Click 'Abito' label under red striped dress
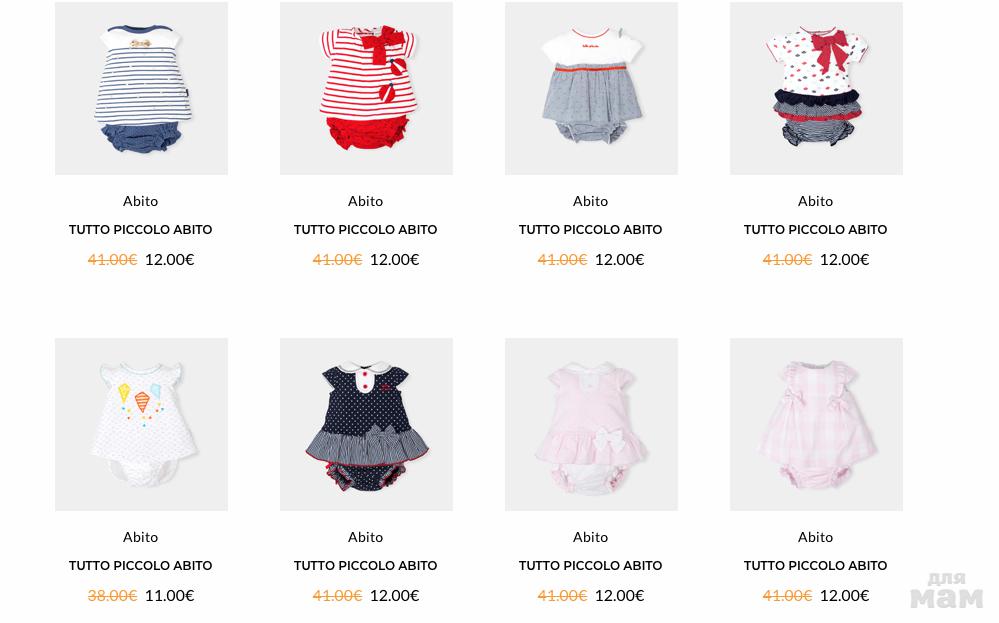This screenshot has height=623, width=999. (366, 201)
